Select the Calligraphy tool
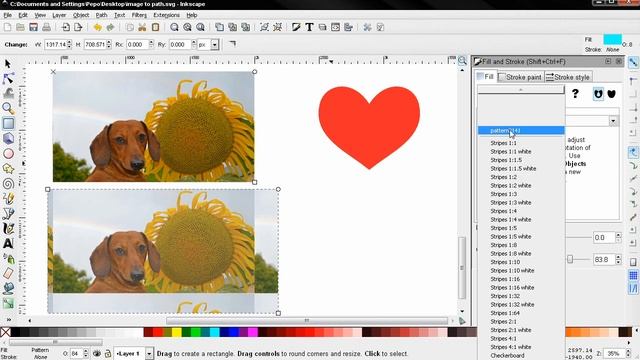This screenshot has width=640, height=360. coord(8,229)
